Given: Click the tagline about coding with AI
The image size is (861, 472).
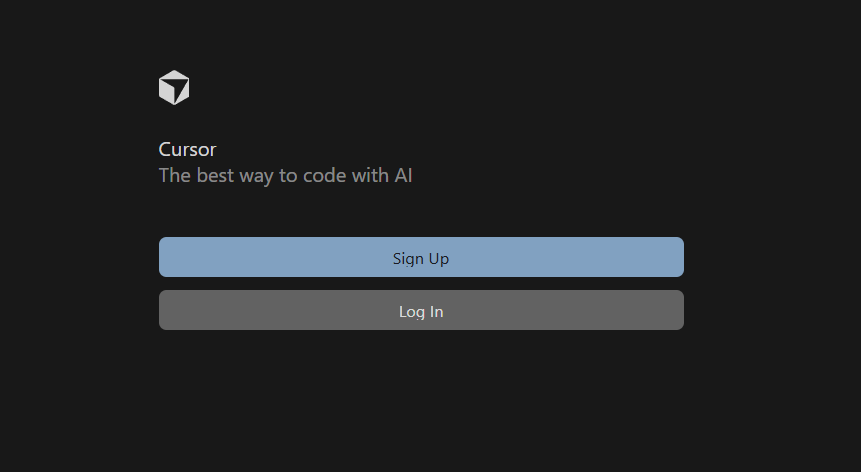Looking at the screenshot, I should [x=285, y=176].
